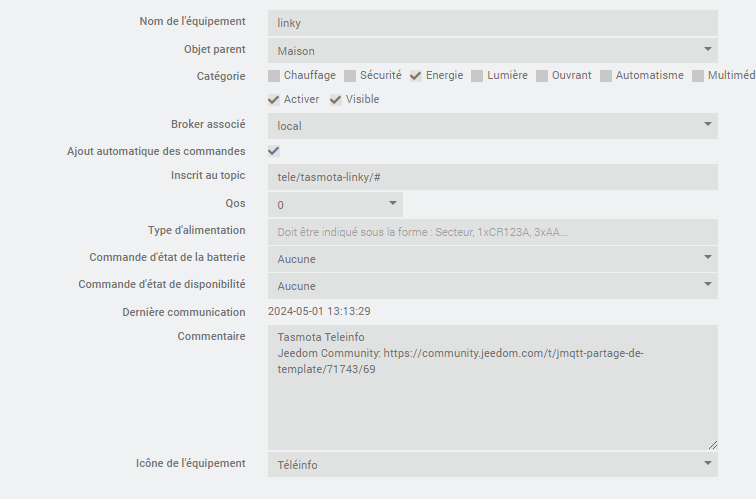Image resolution: width=756 pixels, height=499 pixels.
Task: Click the Type d'alimentation input field
Action: coord(493,232)
